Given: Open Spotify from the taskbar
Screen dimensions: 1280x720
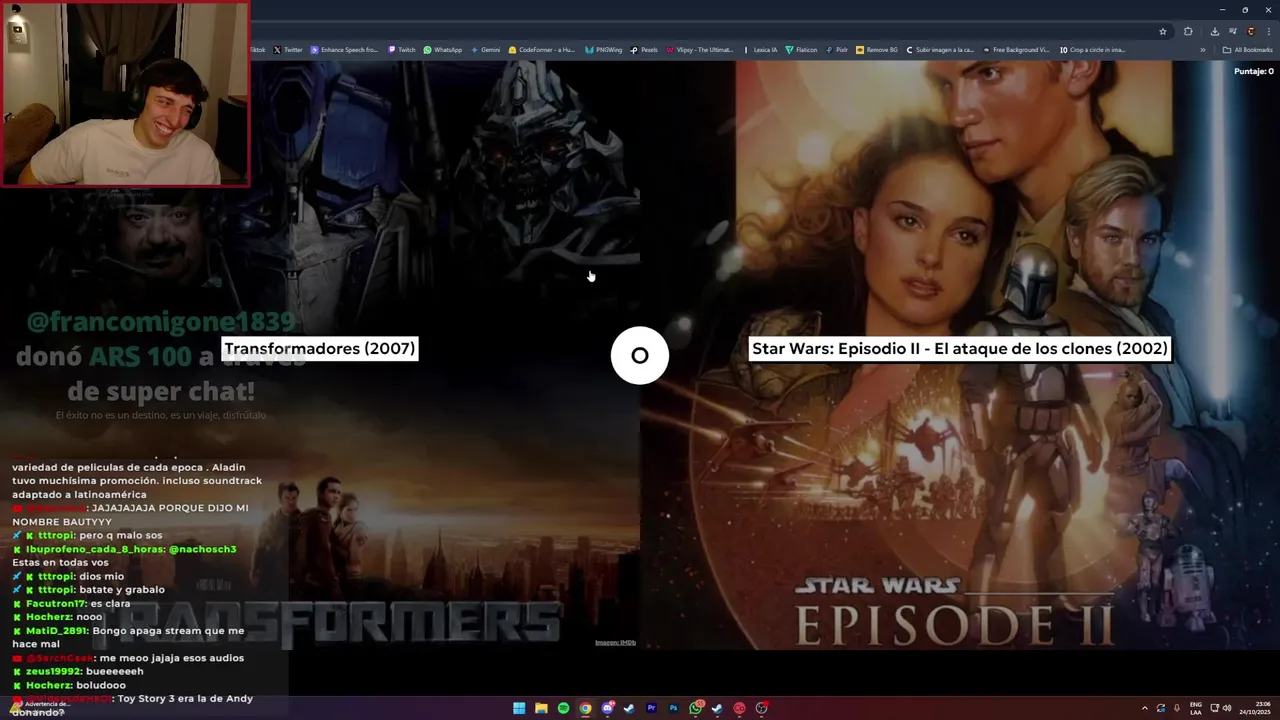Looking at the screenshot, I should [563, 708].
